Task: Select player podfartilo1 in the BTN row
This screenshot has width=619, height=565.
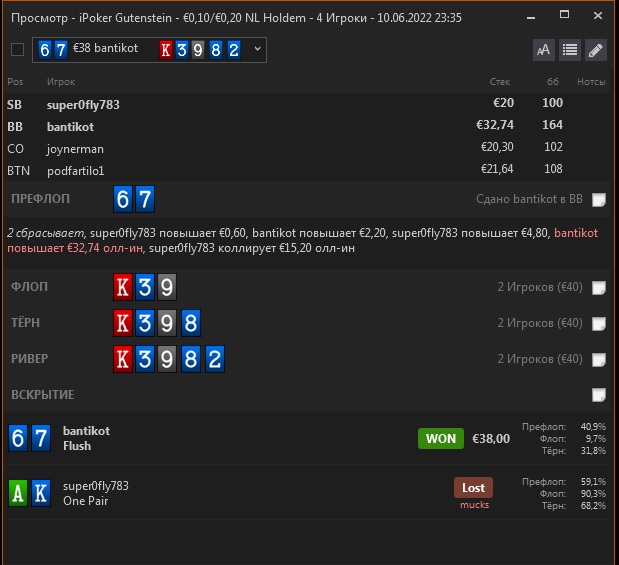Action: [75, 171]
